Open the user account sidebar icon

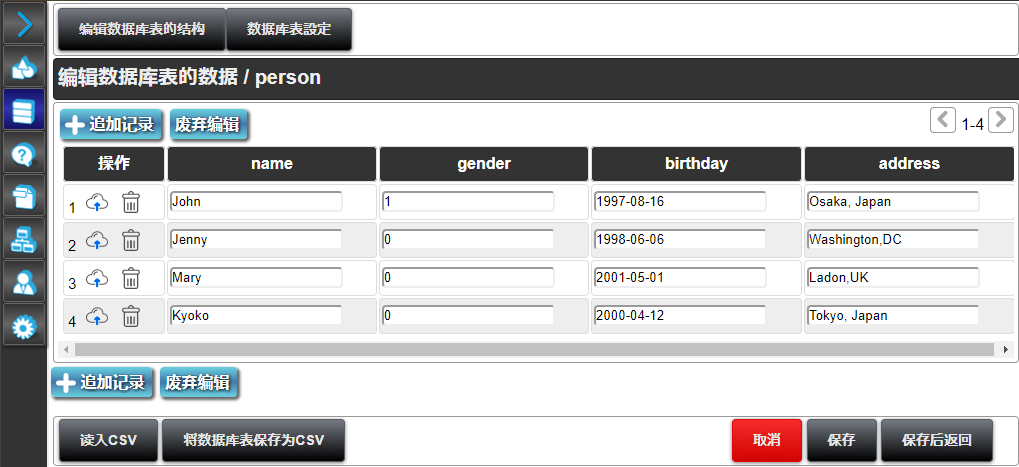coord(24,282)
